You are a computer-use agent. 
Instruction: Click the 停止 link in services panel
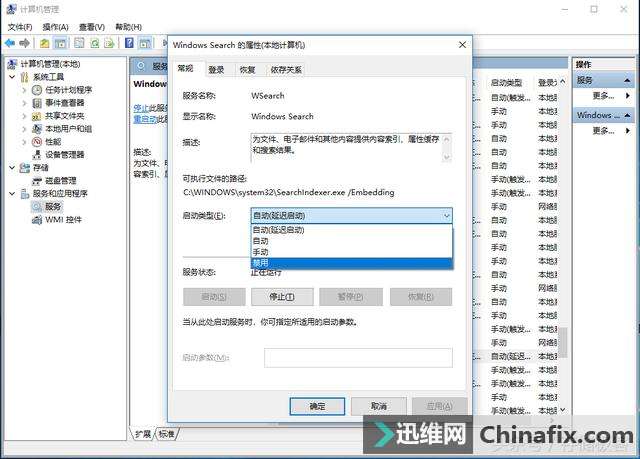tap(141, 108)
